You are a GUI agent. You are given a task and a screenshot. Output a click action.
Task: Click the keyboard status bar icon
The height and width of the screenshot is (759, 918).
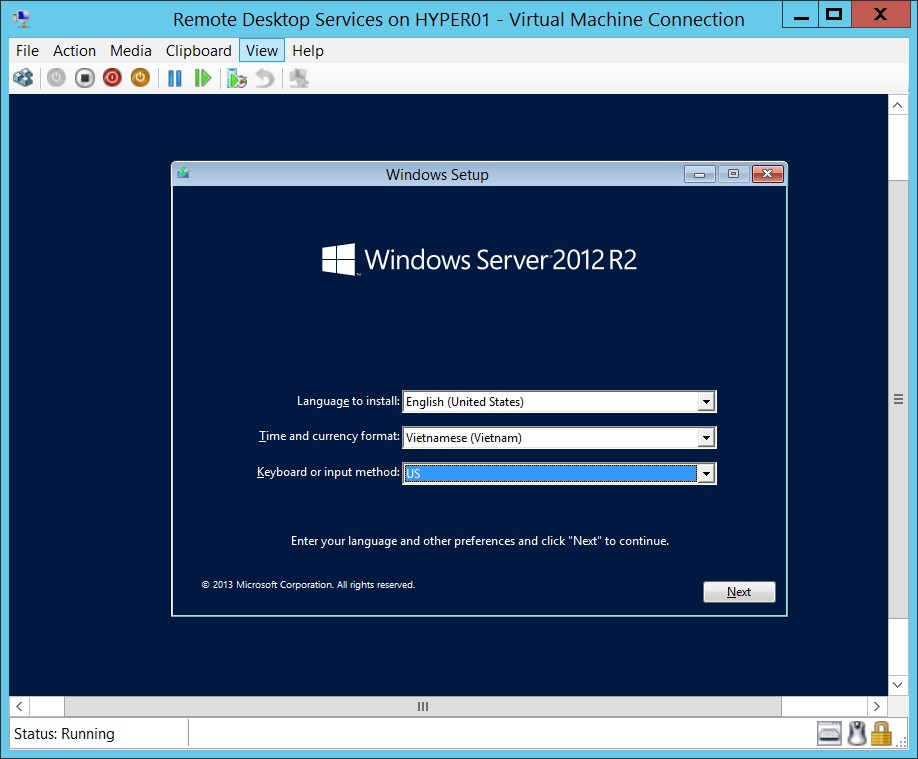(829, 733)
